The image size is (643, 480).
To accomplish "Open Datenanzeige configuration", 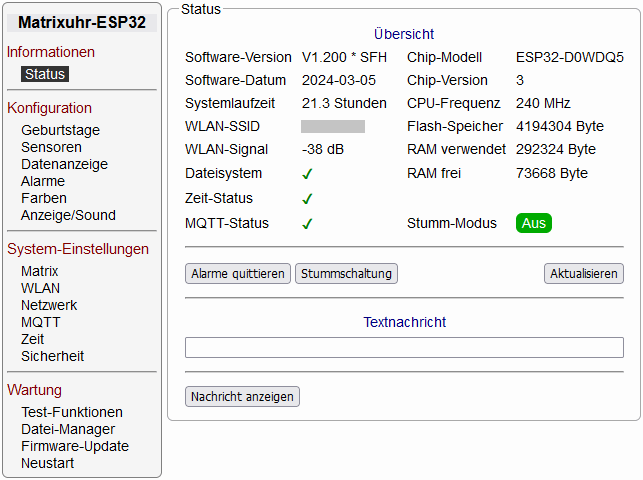I will click(64, 164).
